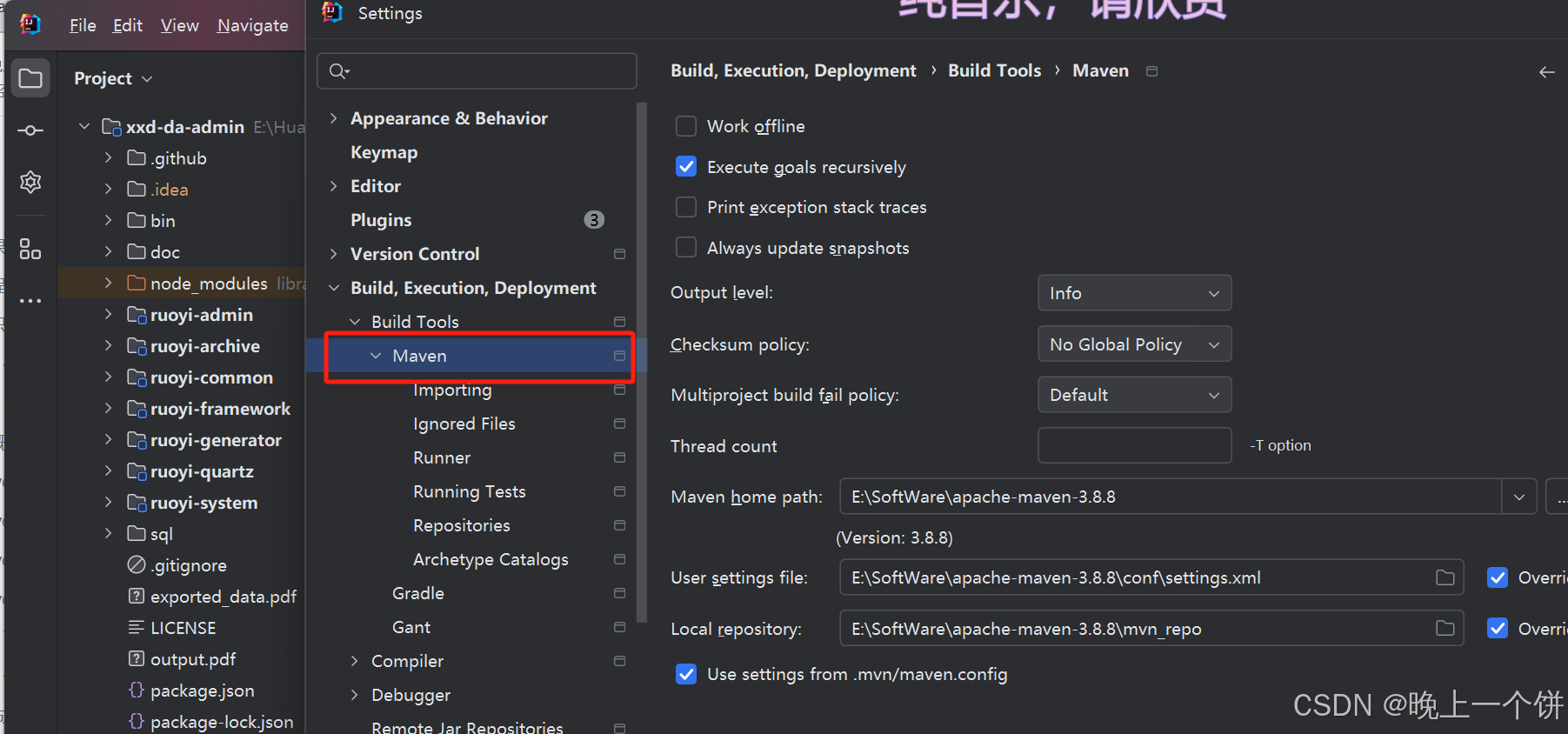Screen dimensions: 1568x734
Task: Click the project-level icon on Running Tests row
Action: click(x=619, y=491)
